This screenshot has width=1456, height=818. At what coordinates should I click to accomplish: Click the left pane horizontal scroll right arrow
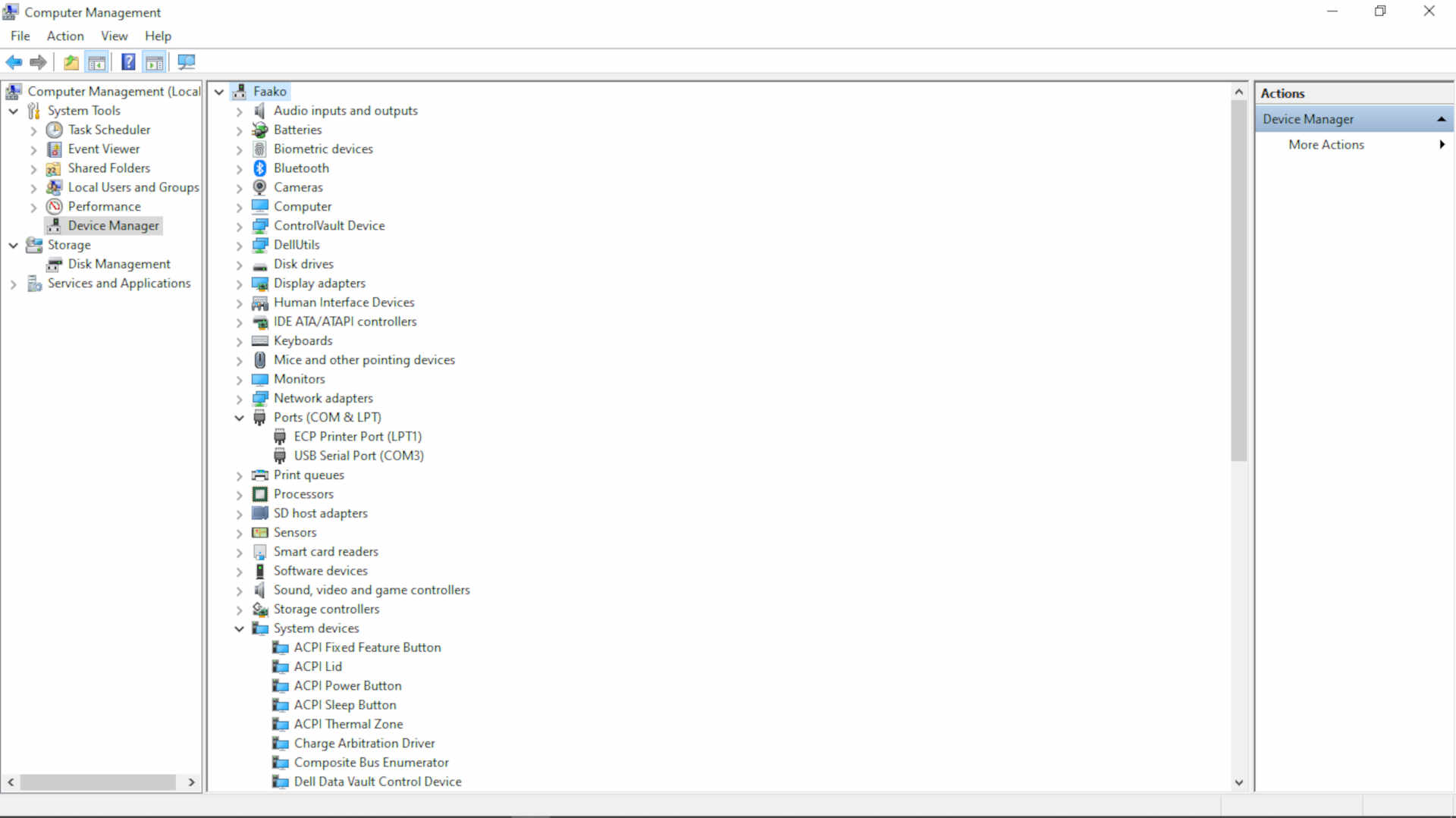(192, 782)
